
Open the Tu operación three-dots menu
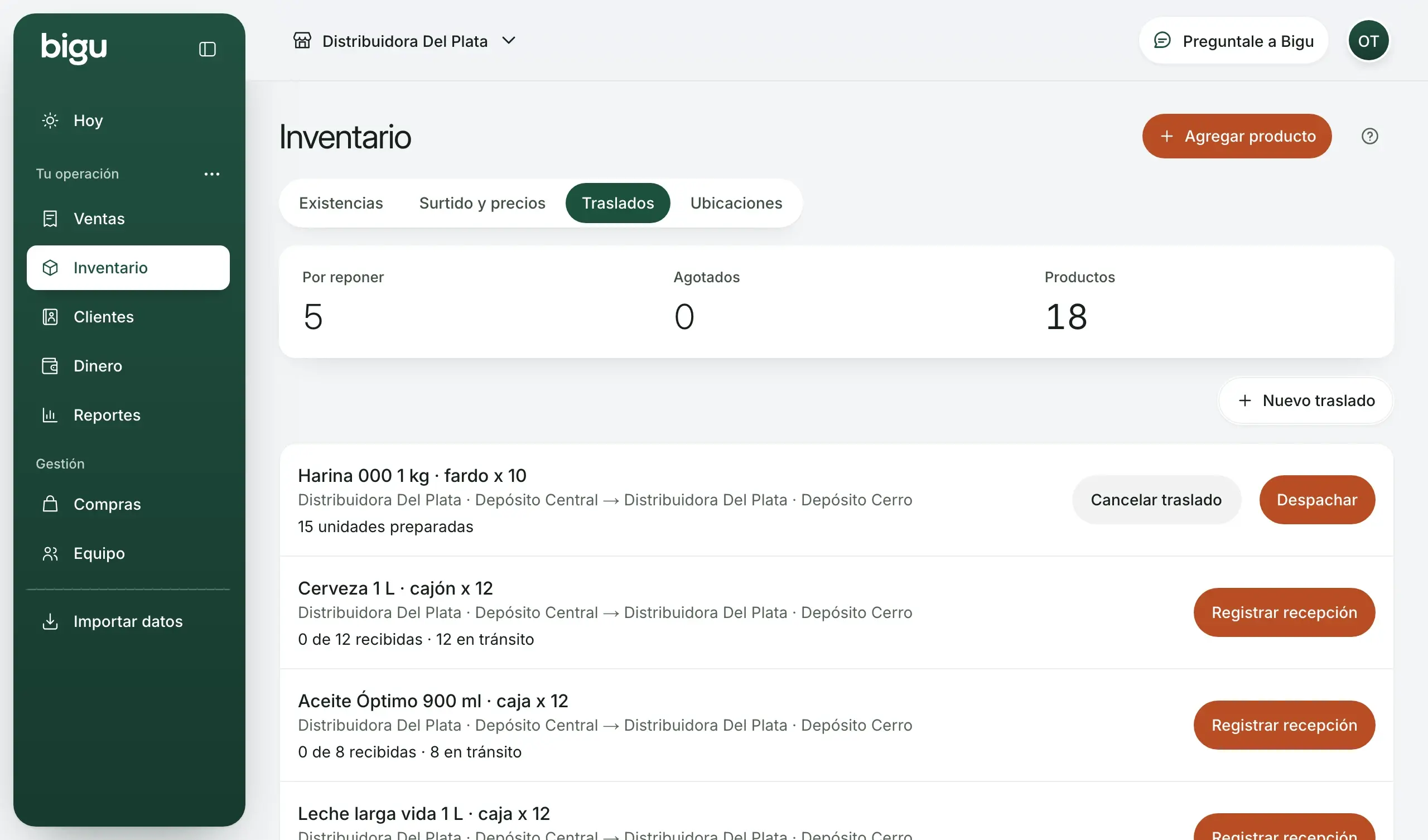[x=212, y=174]
